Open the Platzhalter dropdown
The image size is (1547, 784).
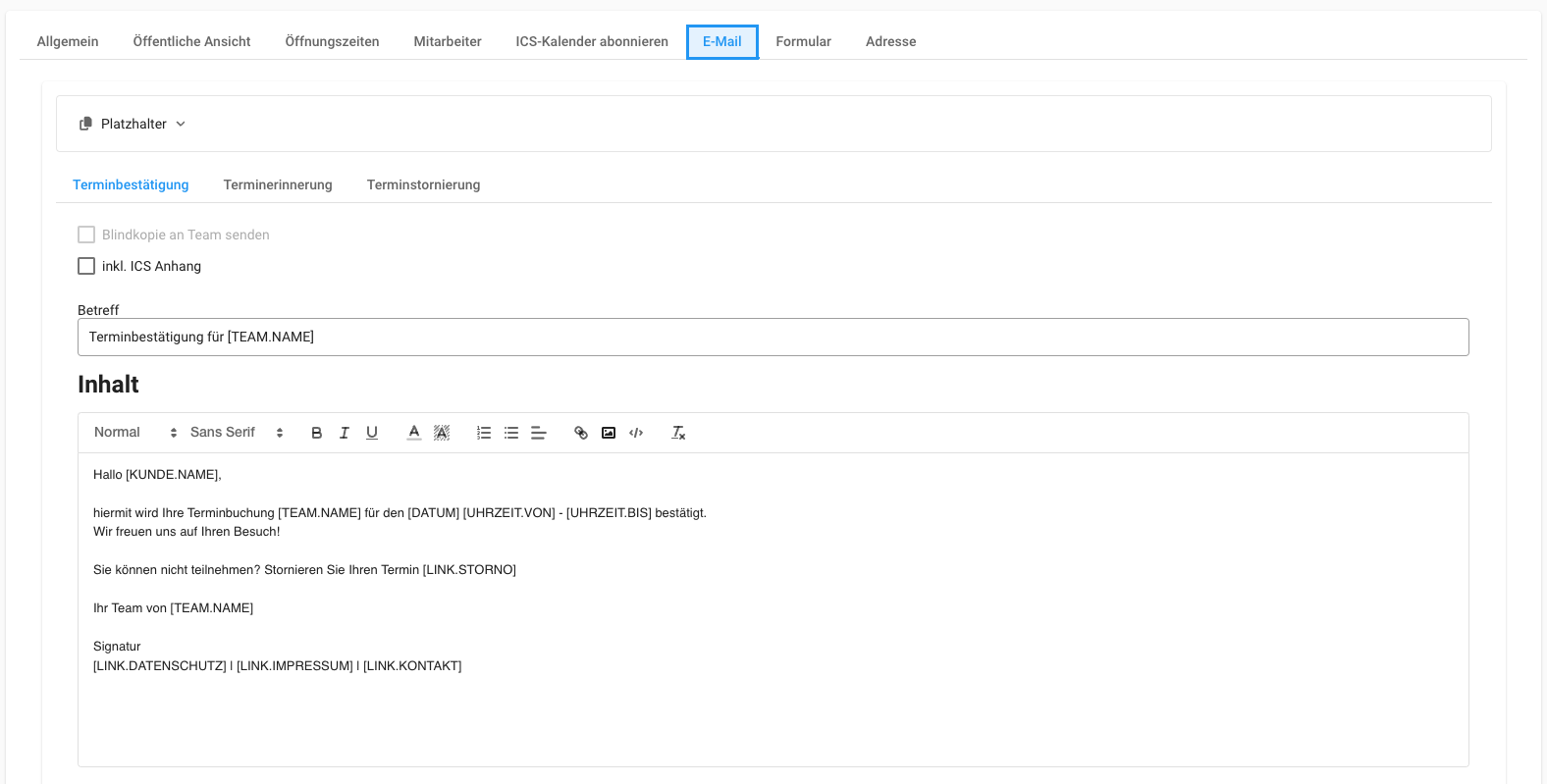(x=133, y=124)
